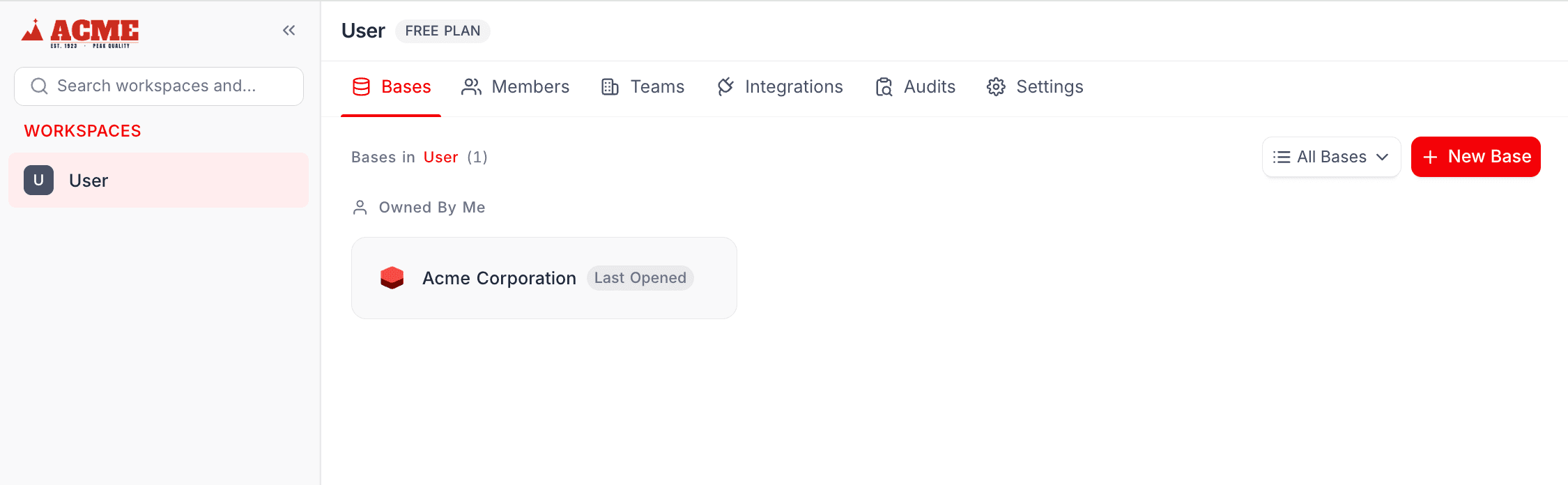Image resolution: width=1568 pixels, height=485 pixels.
Task: Collapse the sidebar with double-chevron icon
Action: (289, 30)
